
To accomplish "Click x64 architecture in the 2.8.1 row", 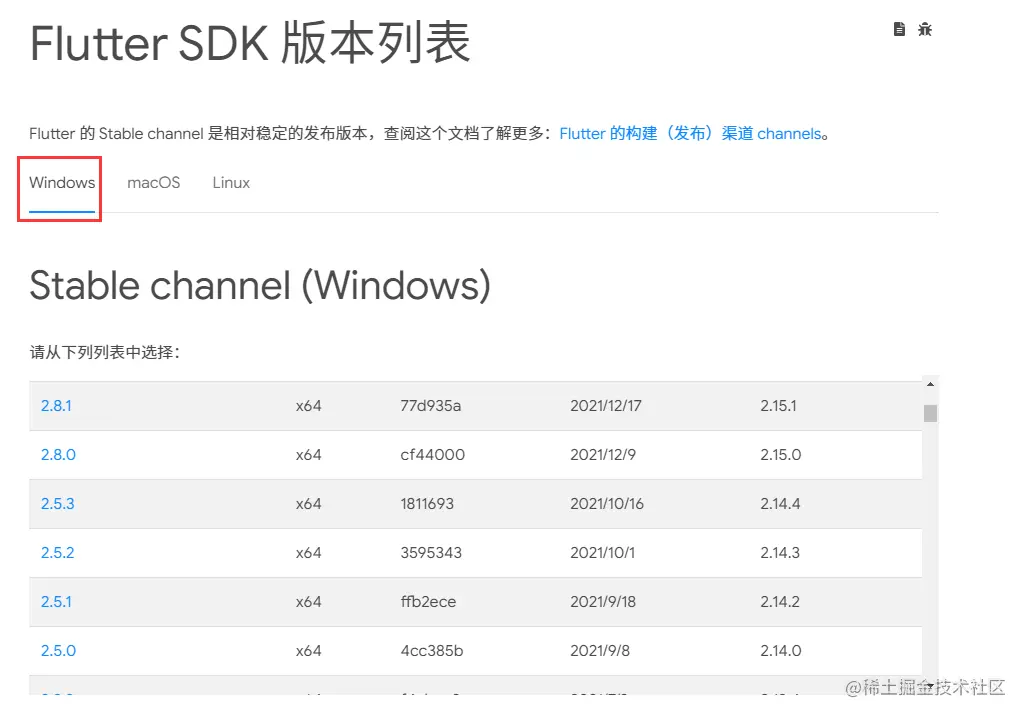I will click(x=308, y=406).
